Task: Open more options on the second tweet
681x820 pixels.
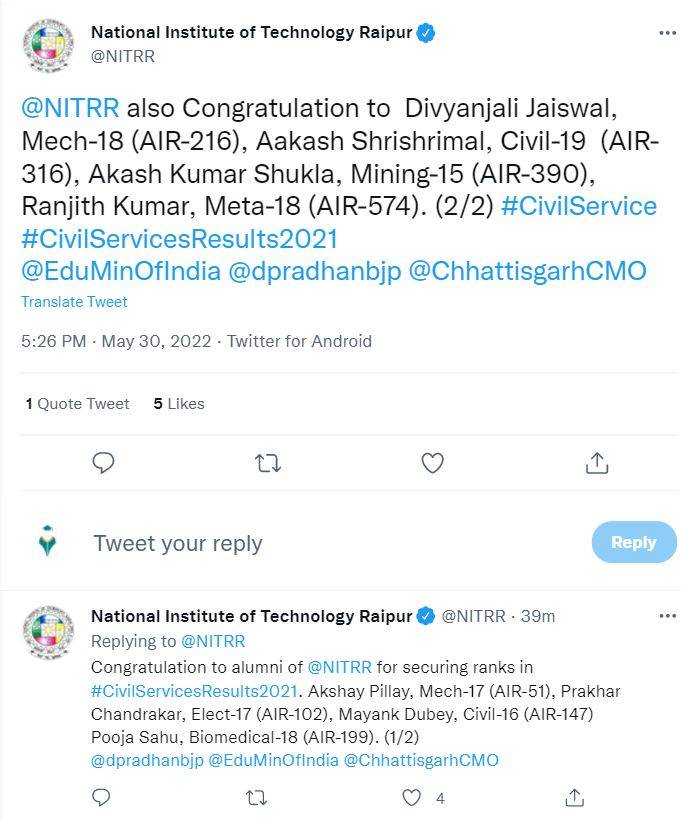Action: [x=667, y=616]
